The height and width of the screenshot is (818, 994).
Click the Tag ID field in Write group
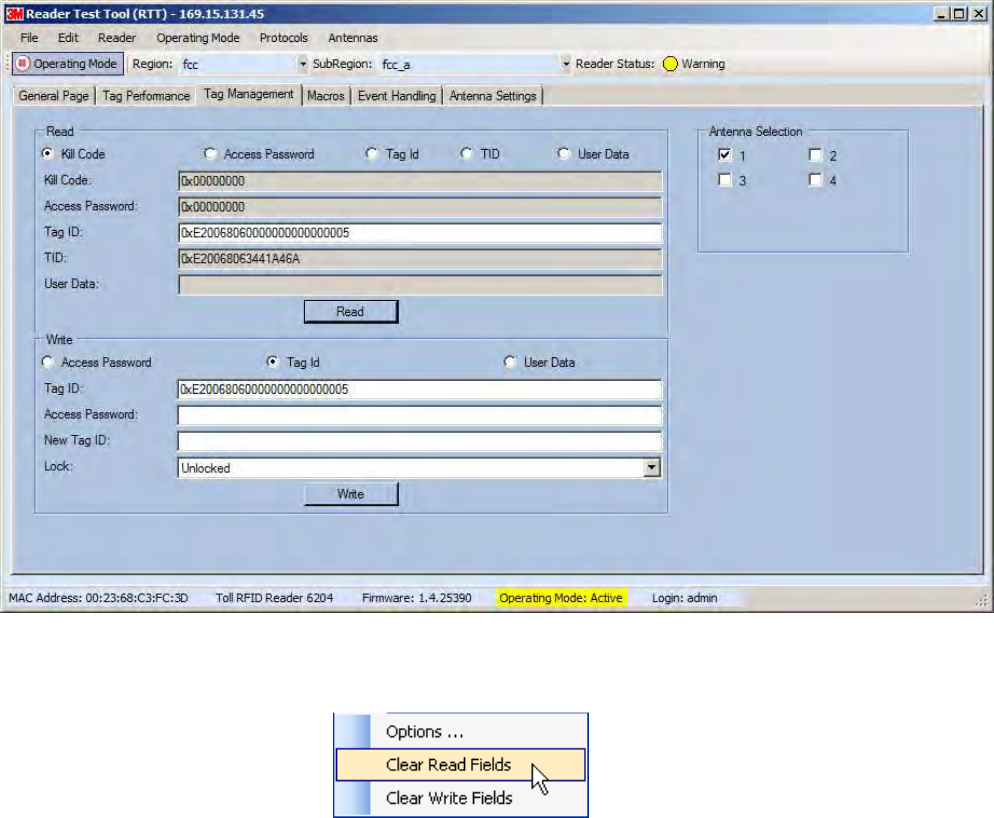coord(420,389)
